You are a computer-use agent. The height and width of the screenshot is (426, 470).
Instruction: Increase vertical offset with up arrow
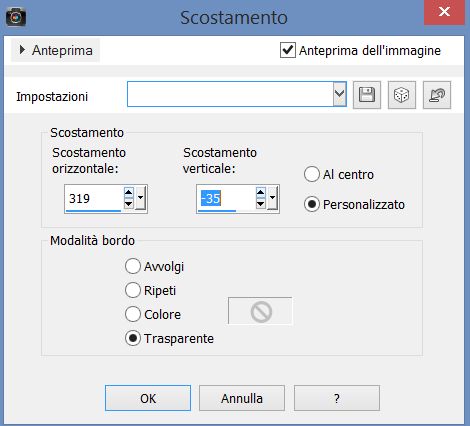(261, 193)
